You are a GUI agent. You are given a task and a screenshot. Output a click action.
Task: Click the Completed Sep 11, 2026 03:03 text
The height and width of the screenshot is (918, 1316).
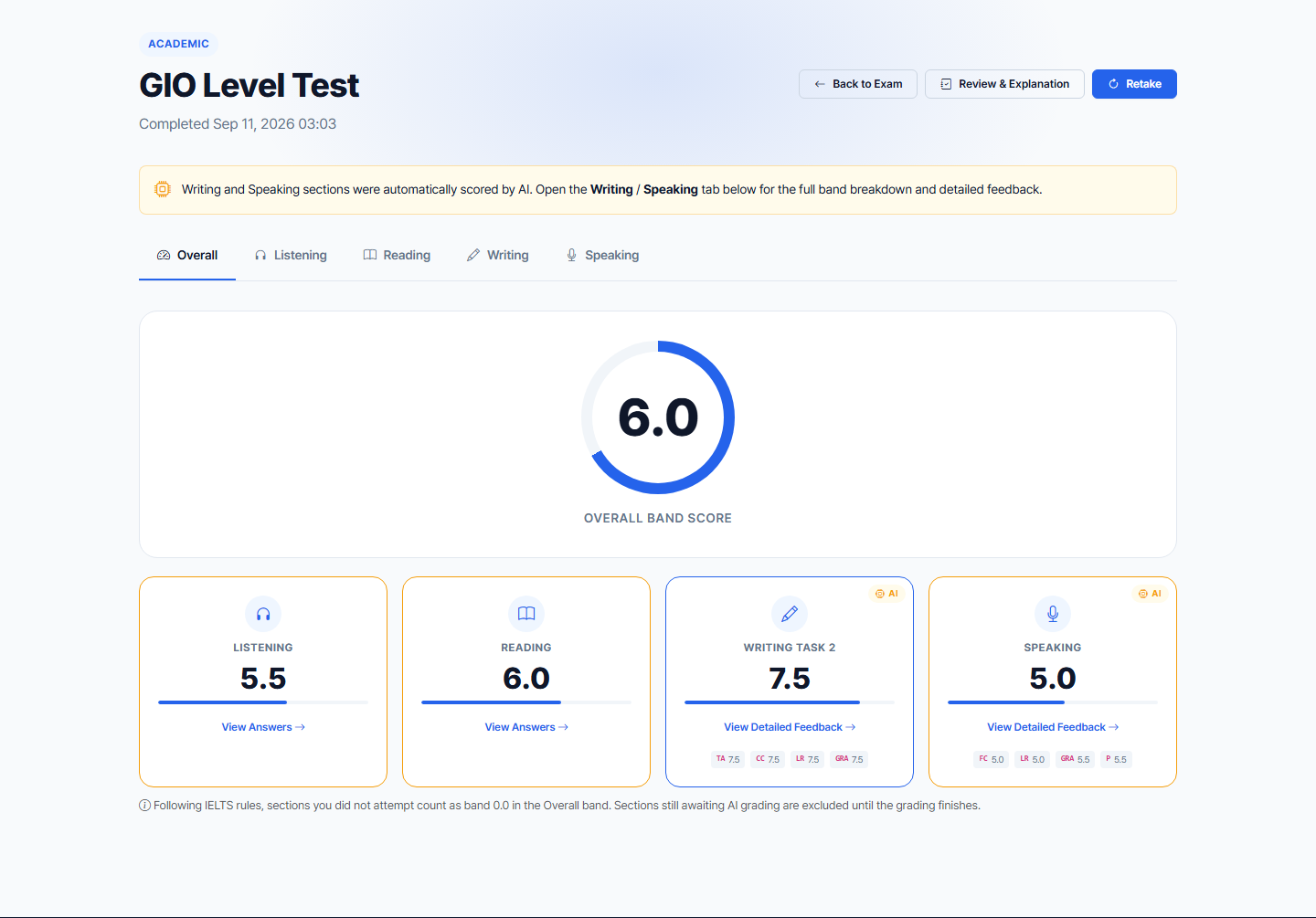click(238, 124)
